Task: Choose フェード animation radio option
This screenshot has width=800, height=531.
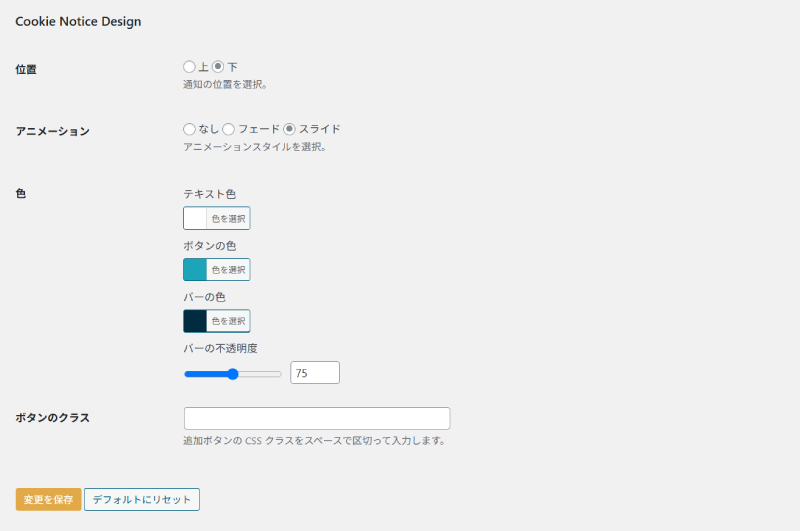Action: [x=229, y=129]
